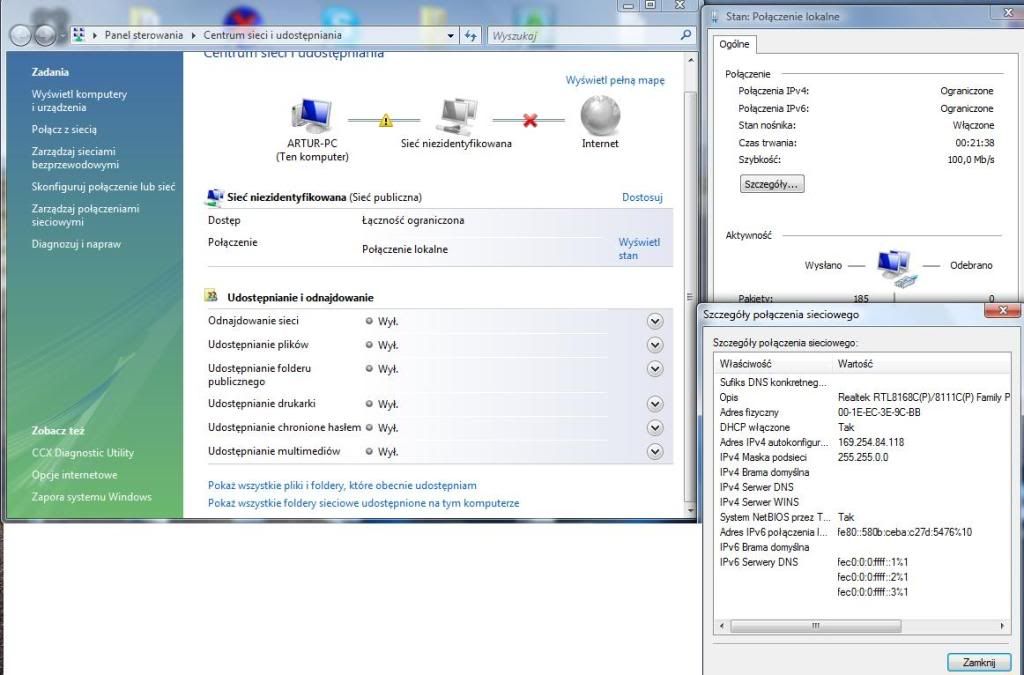Click the Udostępnianie i odnajdowanie heading icon
The height and width of the screenshot is (675, 1024).
[x=212, y=296]
